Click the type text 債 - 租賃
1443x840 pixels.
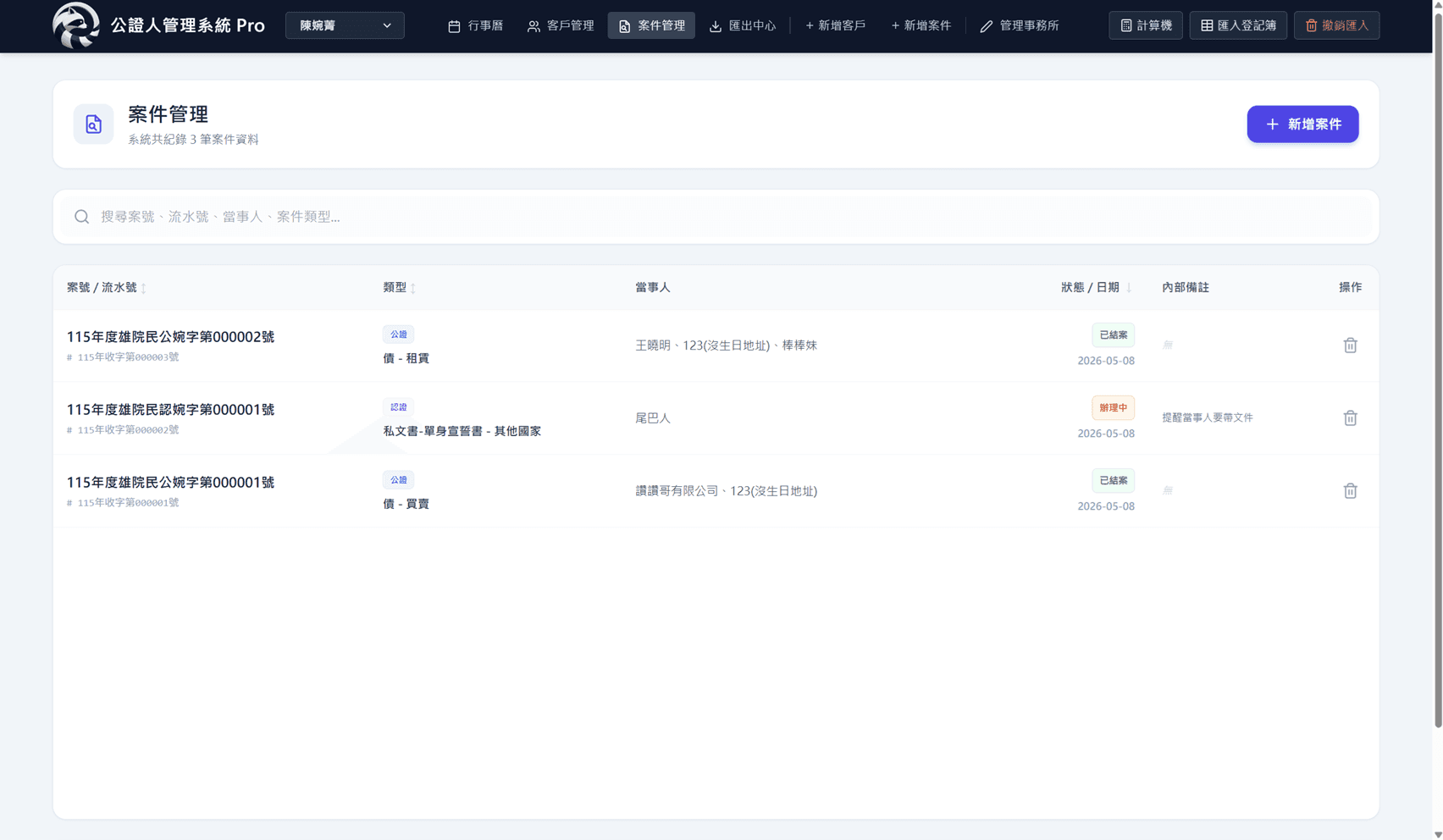(406, 358)
